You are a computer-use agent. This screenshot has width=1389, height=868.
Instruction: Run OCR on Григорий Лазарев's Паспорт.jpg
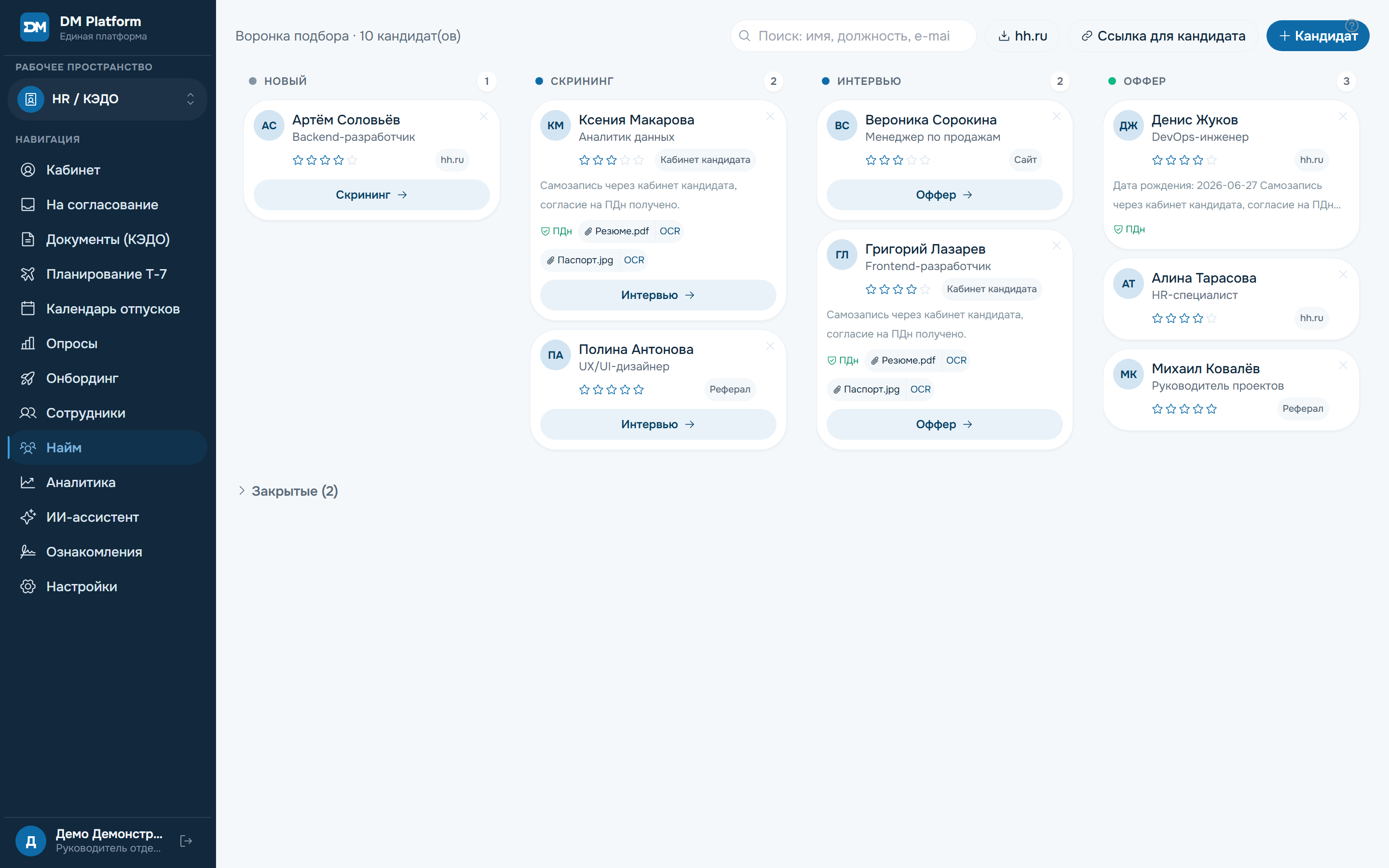click(x=920, y=389)
